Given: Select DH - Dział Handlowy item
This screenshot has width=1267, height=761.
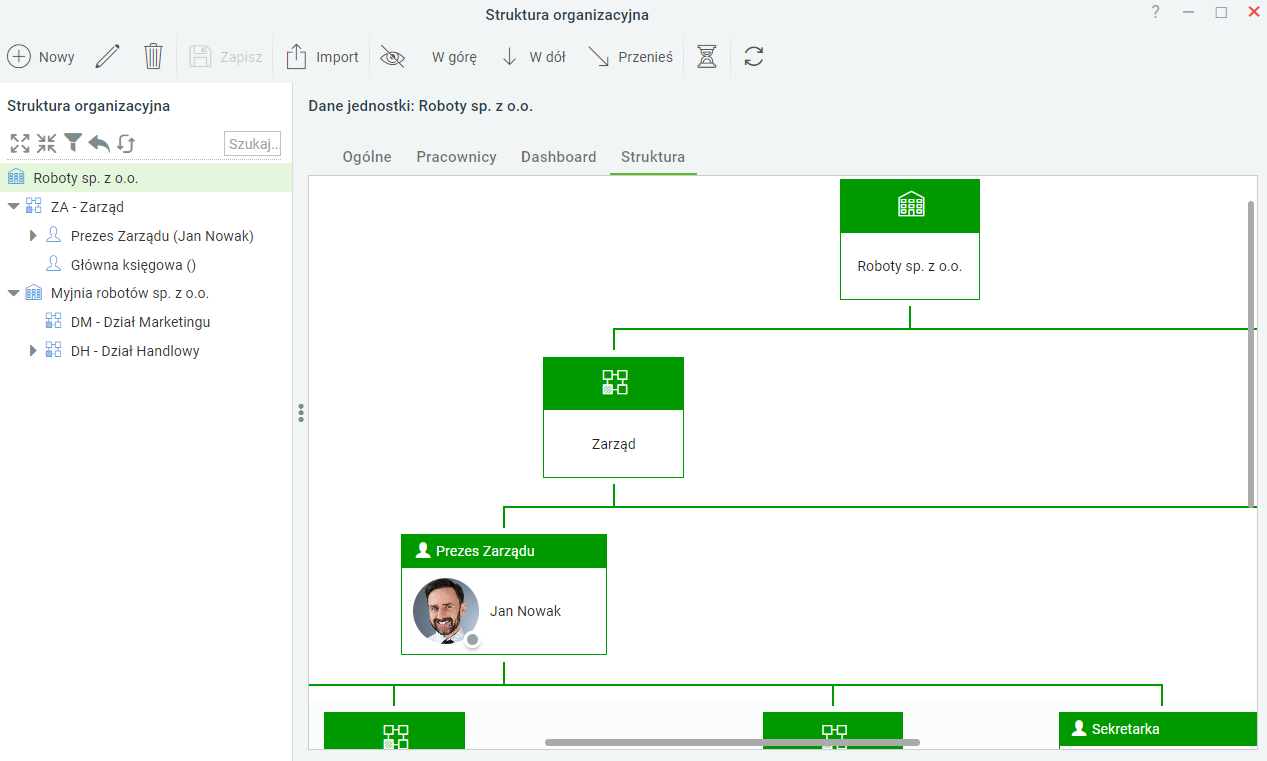Looking at the screenshot, I should coord(135,351).
